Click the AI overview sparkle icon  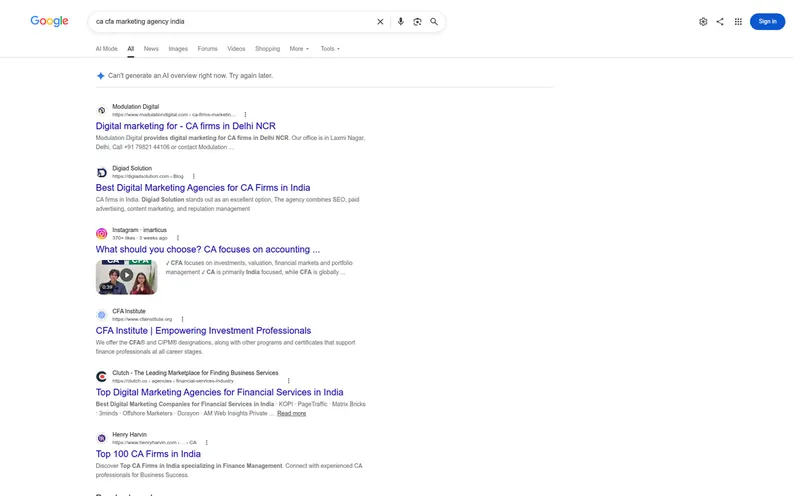click(x=101, y=76)
